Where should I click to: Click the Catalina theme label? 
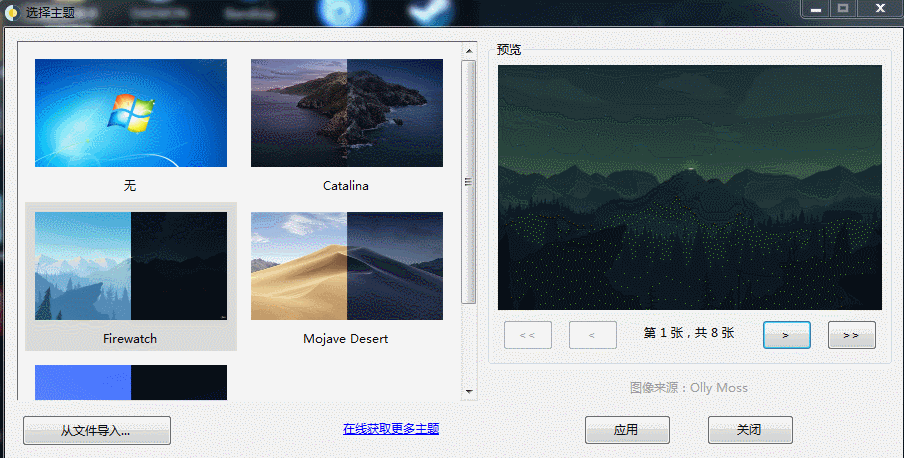tap(345, 186)
